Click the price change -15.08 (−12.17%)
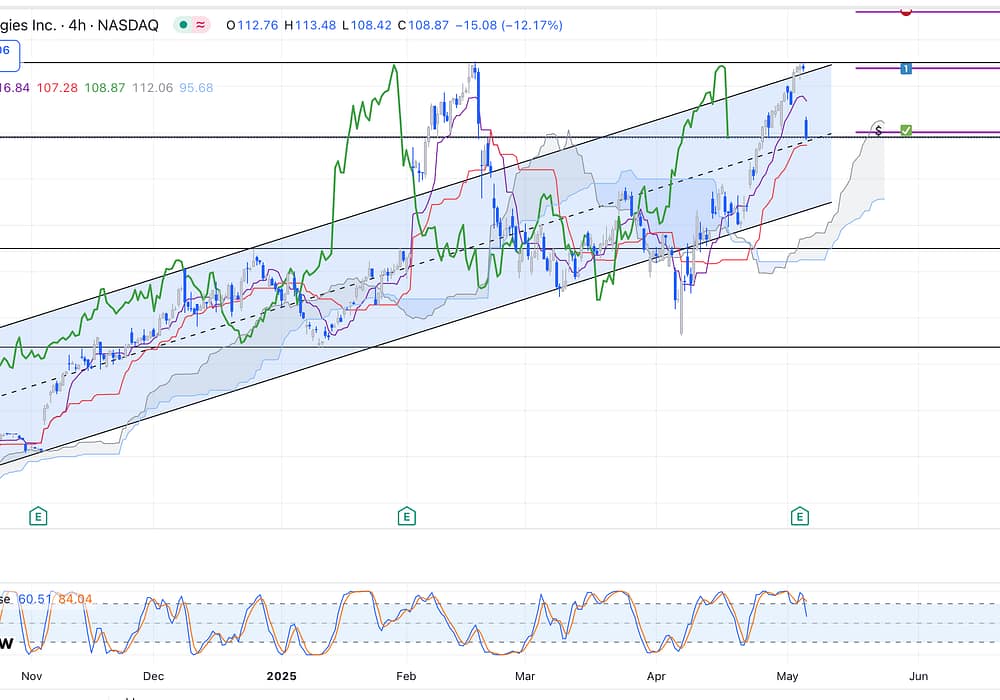1000x700 pixels. pos(509,25)
